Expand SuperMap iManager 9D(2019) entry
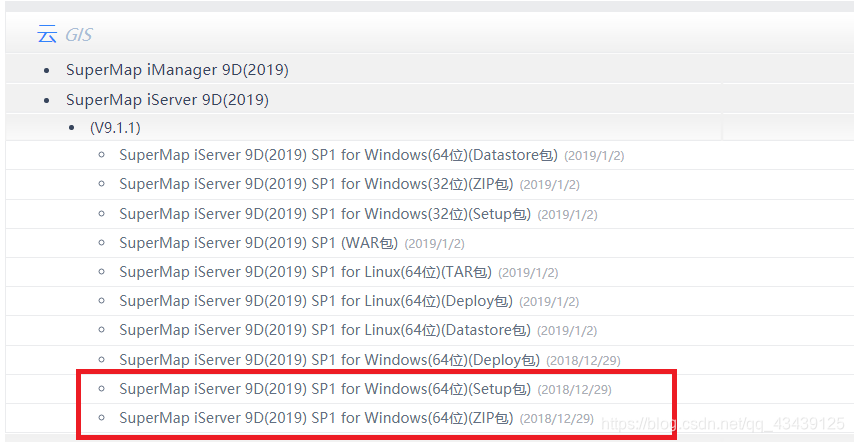The image size is (854, 442). coord(177,70)
